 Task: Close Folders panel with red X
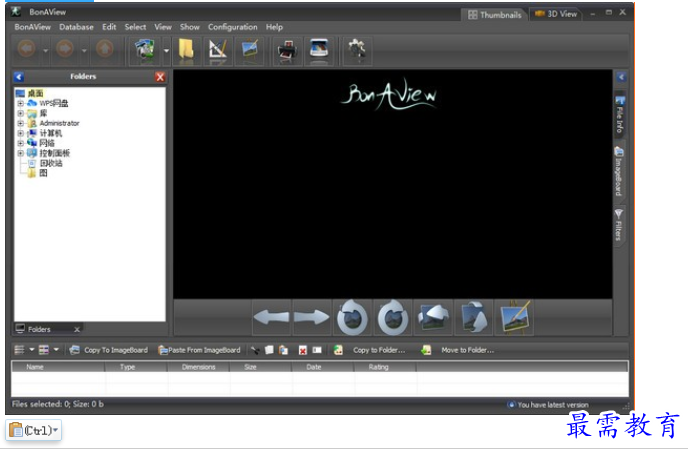point(160,77)
